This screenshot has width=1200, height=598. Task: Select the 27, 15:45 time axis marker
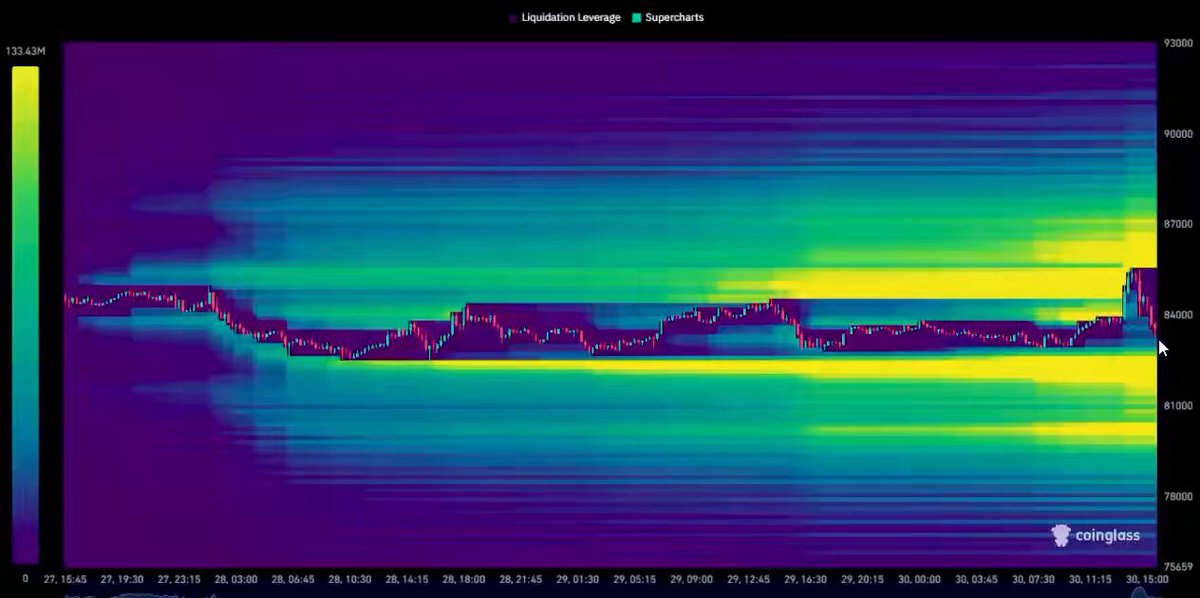[x=65, y=579]
